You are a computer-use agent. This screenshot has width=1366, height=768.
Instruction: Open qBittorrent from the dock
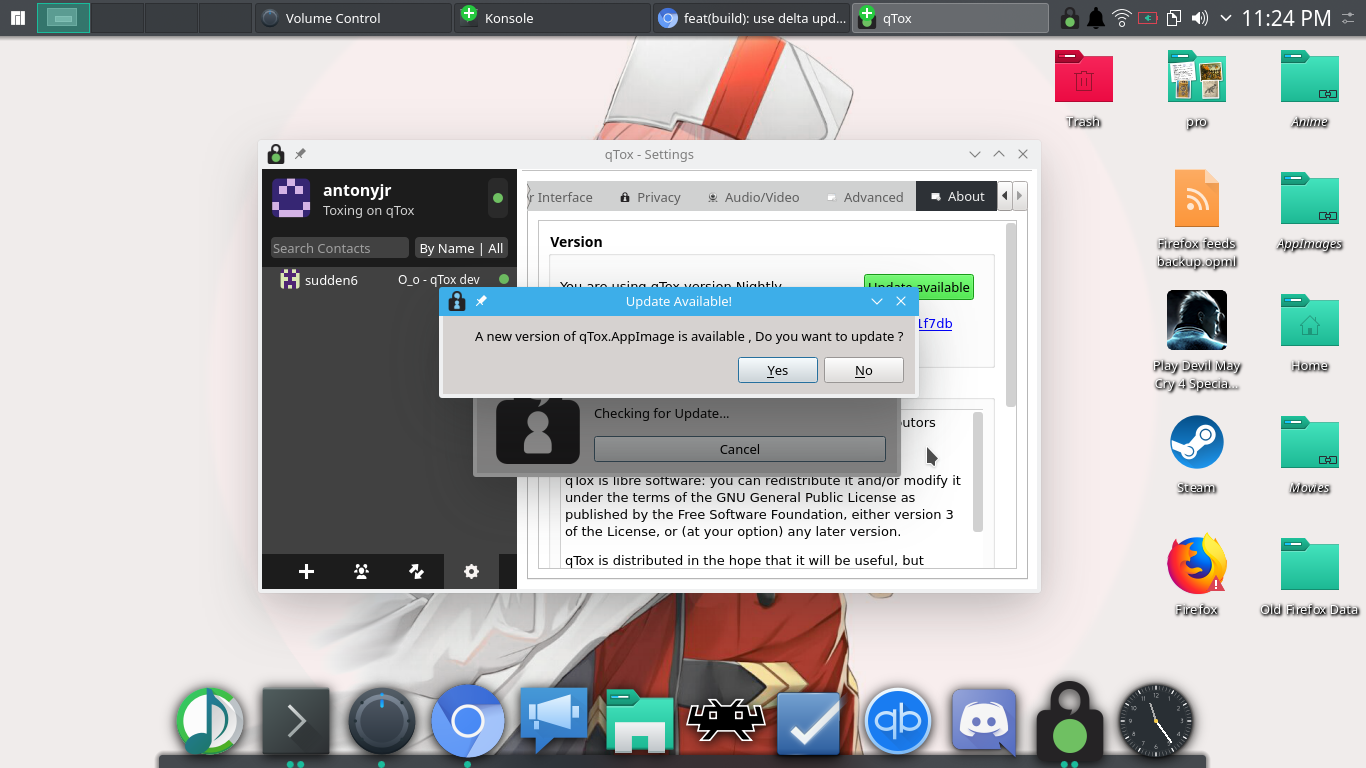click(x=898, y=721)
